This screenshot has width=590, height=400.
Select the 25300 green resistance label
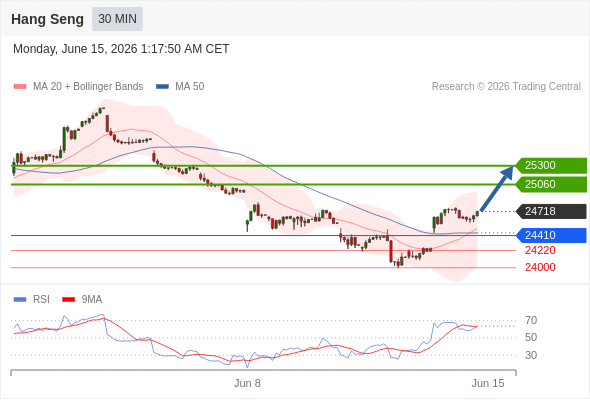(551, 166)
